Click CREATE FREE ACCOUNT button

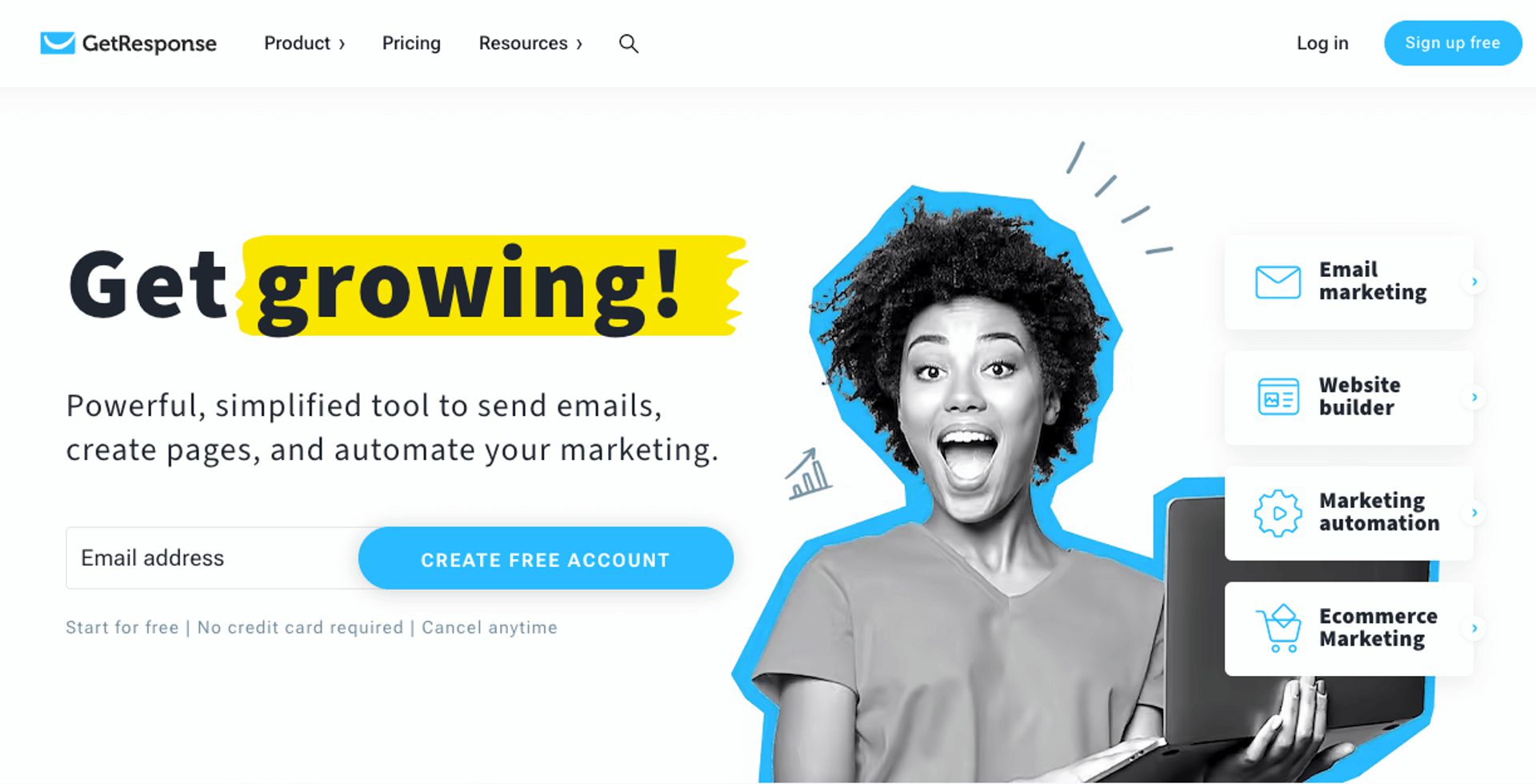tap(546, 558)
